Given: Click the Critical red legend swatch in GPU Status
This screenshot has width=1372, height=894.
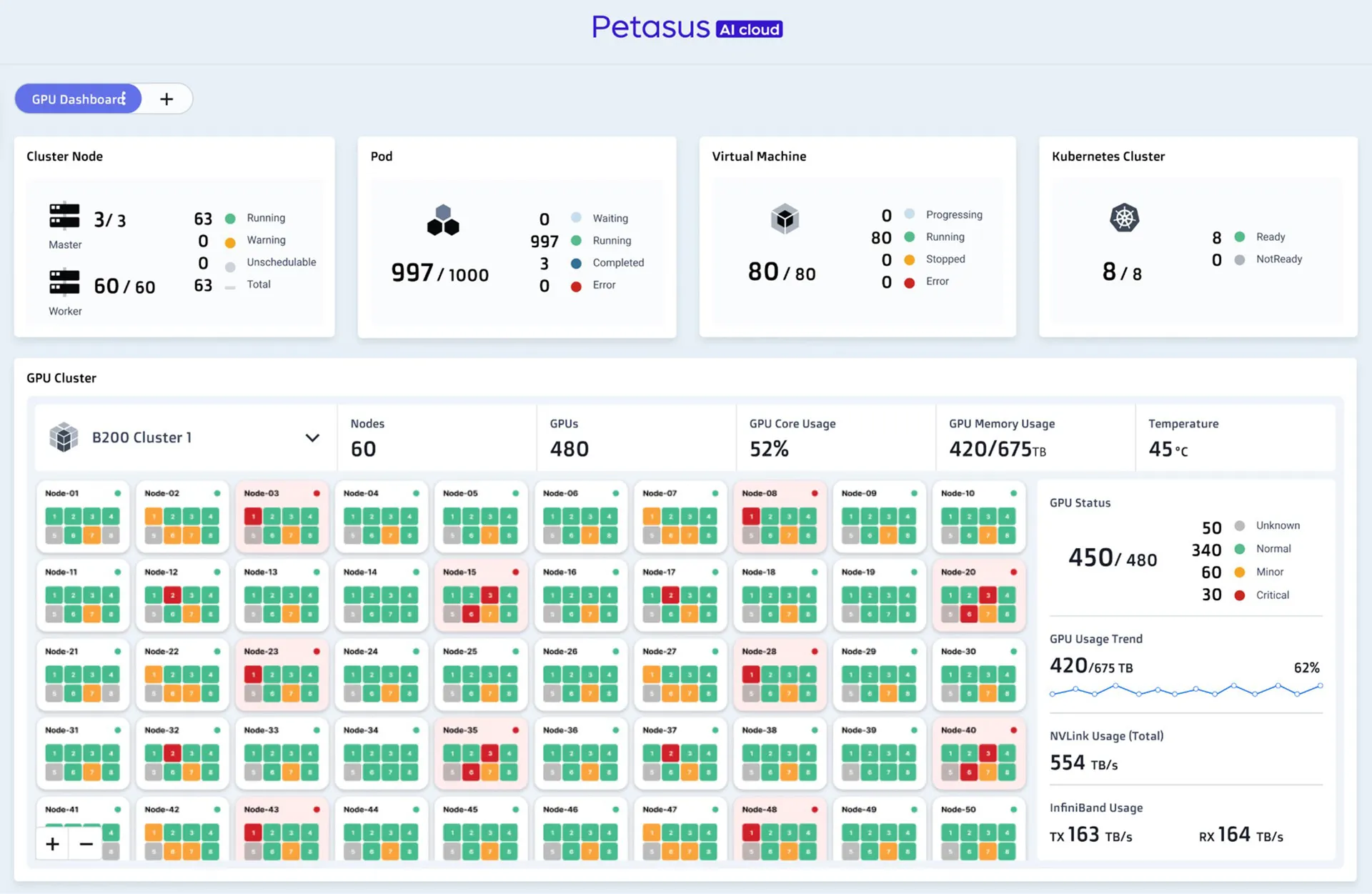Looking at the screenshot, I should tap(1240, 595).
